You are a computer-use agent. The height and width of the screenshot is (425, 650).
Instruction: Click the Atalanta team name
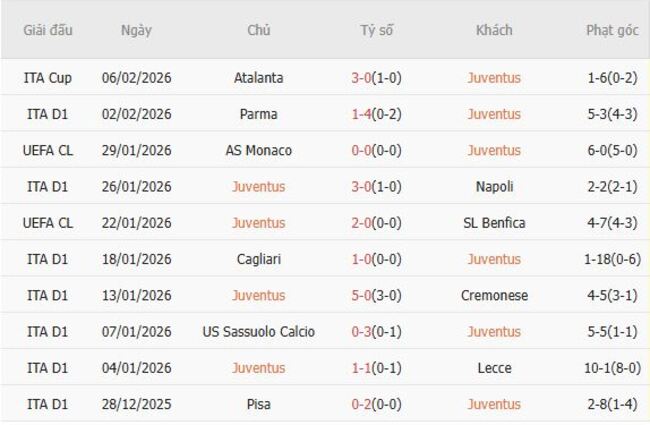(258, 78)
